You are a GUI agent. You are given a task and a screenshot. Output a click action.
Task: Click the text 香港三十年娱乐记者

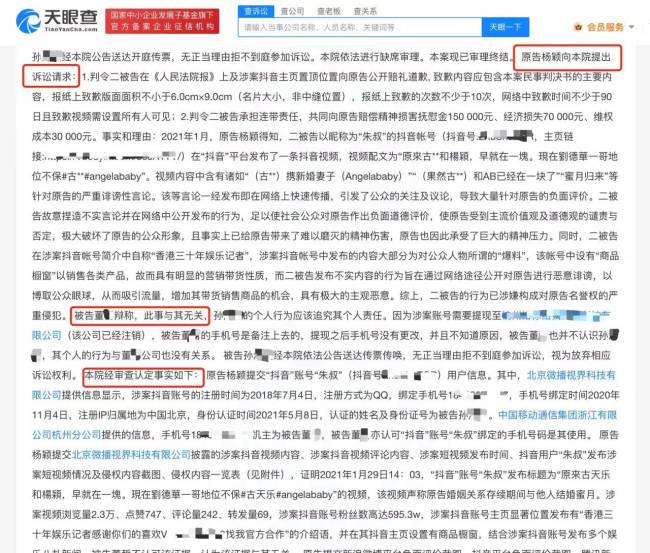(x=200, y=256)
